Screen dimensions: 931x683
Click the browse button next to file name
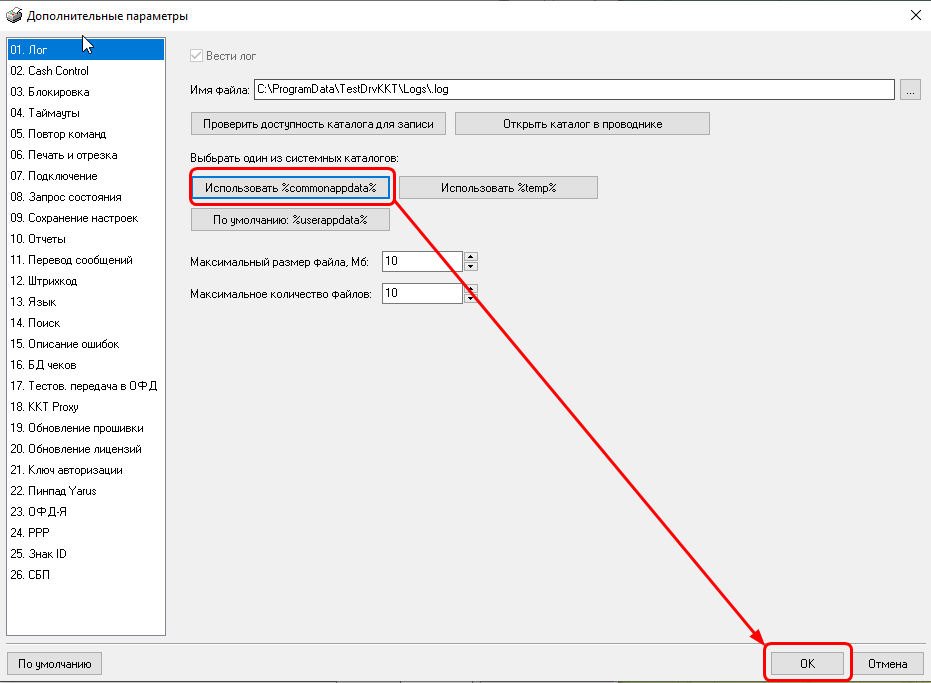[909, 90]
